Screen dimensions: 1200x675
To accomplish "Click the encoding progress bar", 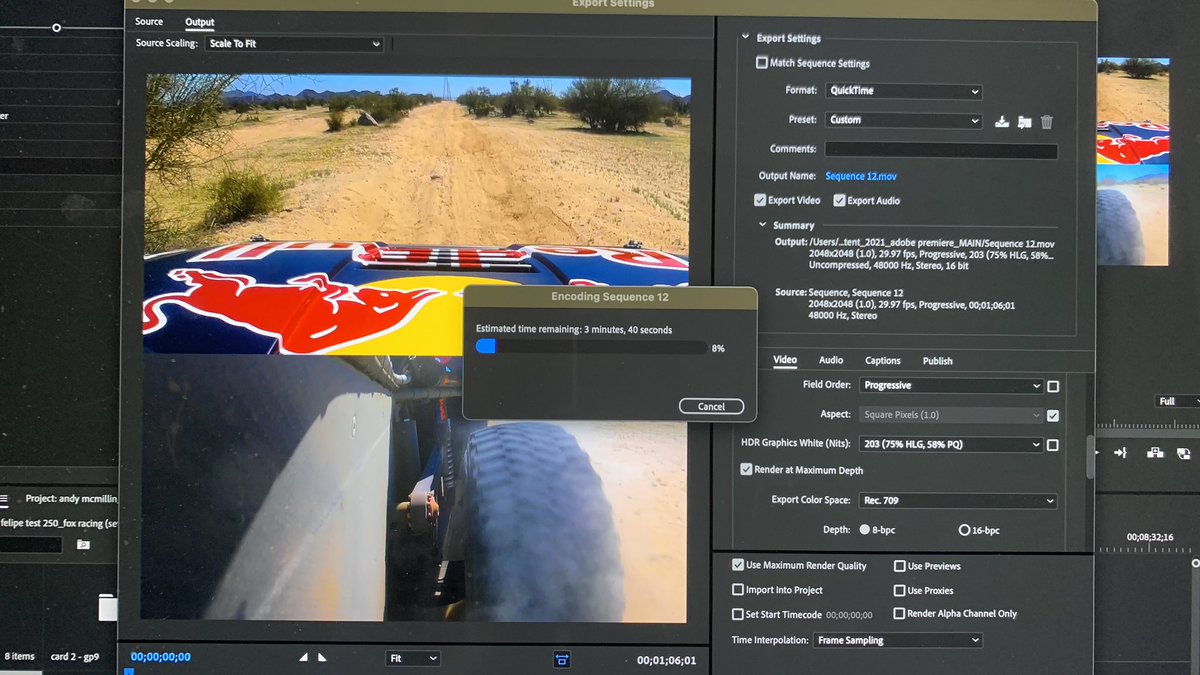I will 591,347.
